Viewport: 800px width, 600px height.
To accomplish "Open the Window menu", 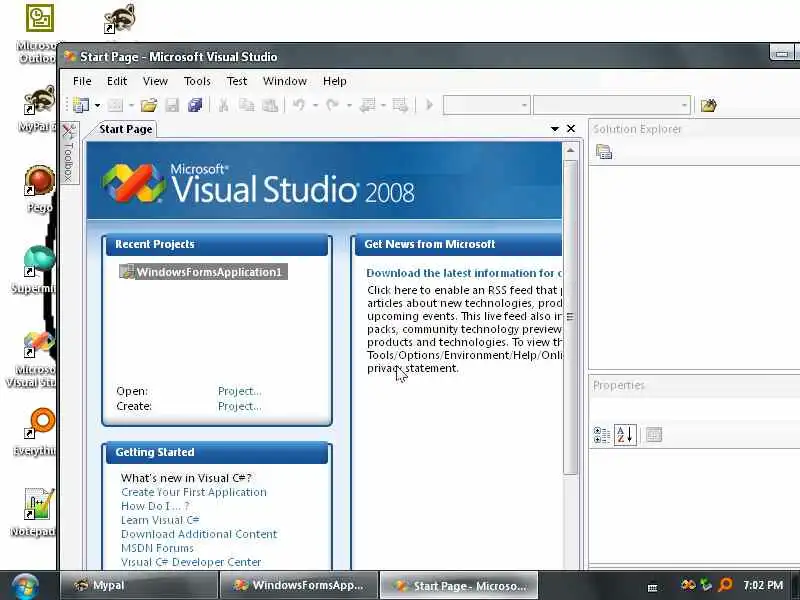I will 285,81.
